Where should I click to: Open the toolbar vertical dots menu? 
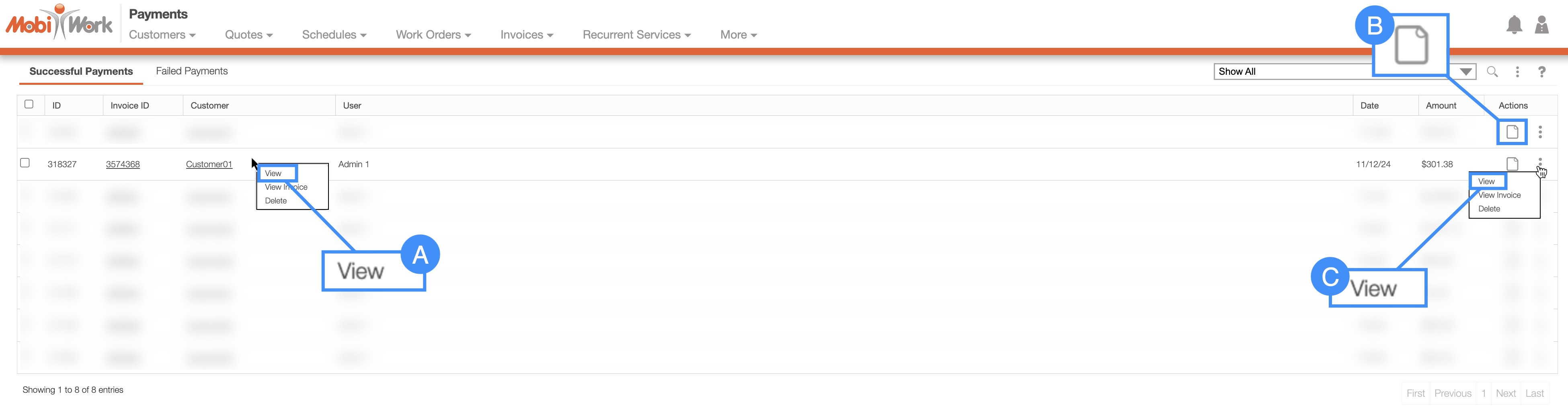coord(1517,72)
